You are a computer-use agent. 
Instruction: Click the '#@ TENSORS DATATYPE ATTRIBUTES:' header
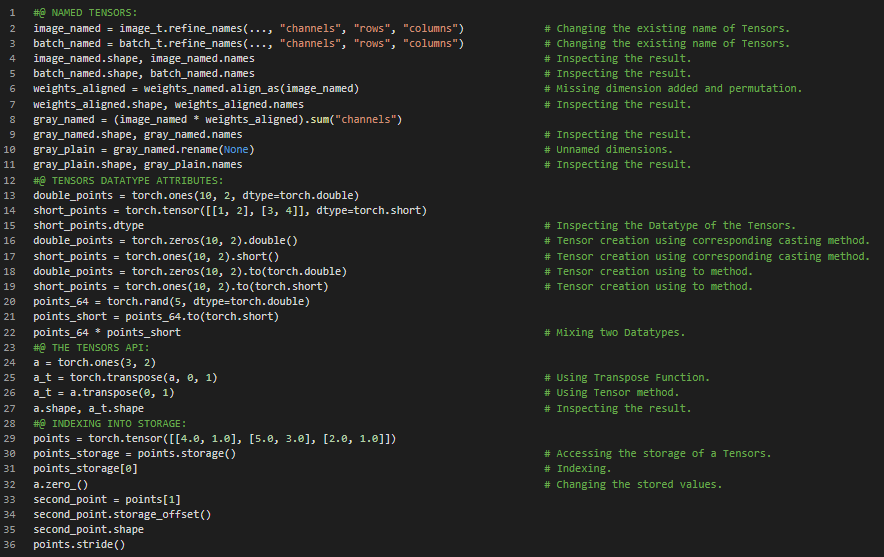128,180
